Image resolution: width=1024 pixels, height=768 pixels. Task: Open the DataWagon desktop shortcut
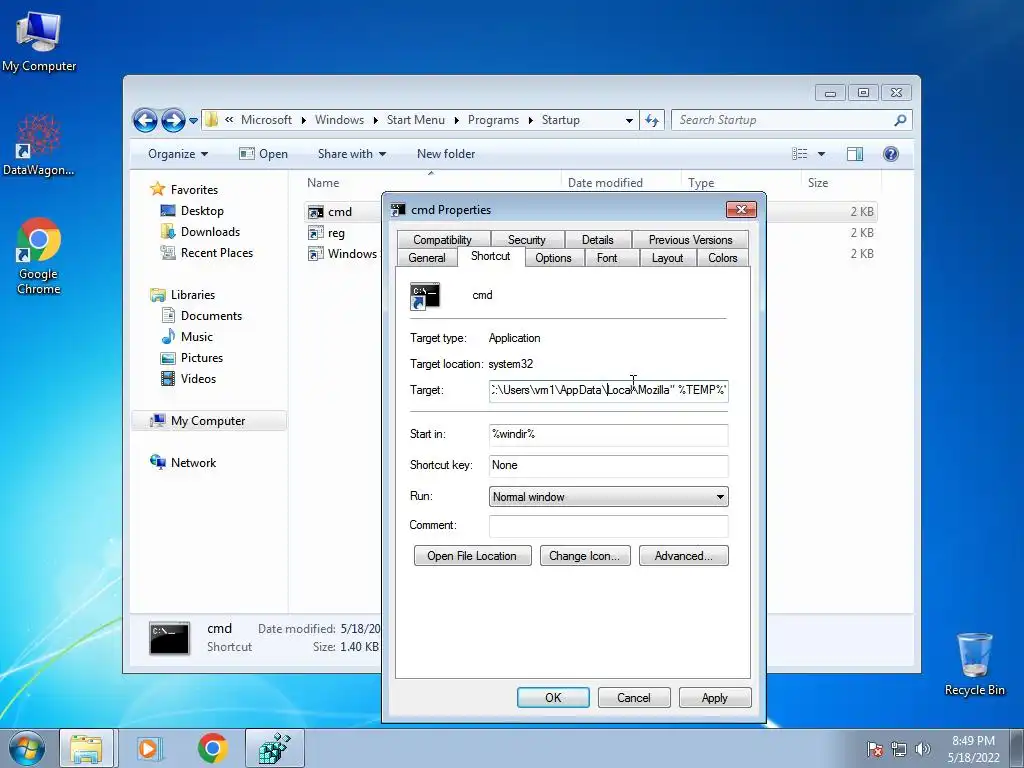pyautogui.click(x=38, y=145)
